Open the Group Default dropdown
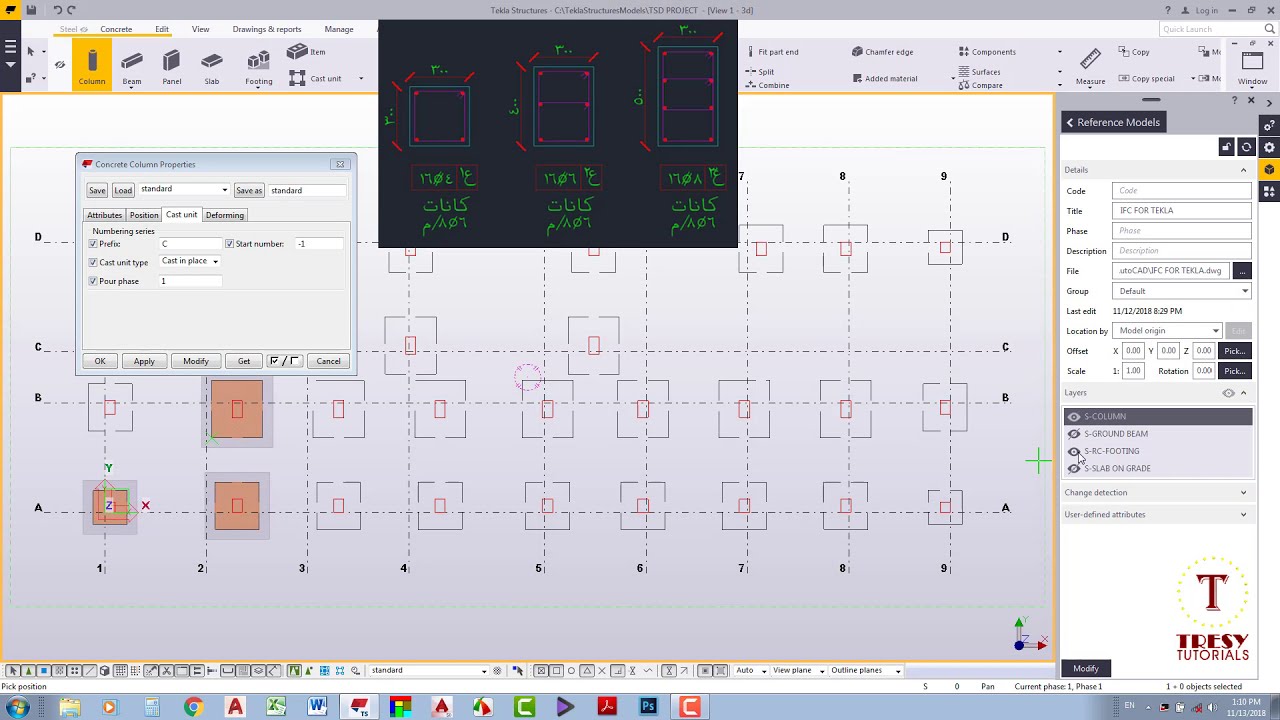The height and width of the screenshot is (720, 1280). (x=1182, y=291)
